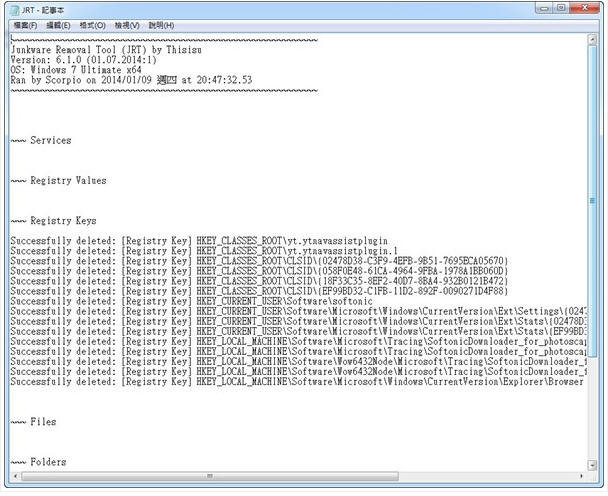Viewport: 608px width, 496px height.
Task: Click the "~~~ Services" heading
Action: coord(41,140)
